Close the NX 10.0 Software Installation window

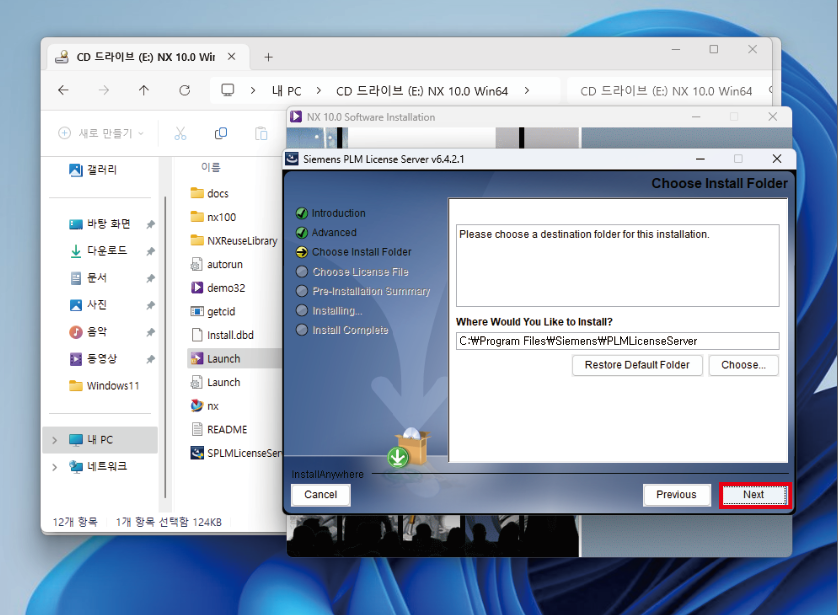point(772,116)
